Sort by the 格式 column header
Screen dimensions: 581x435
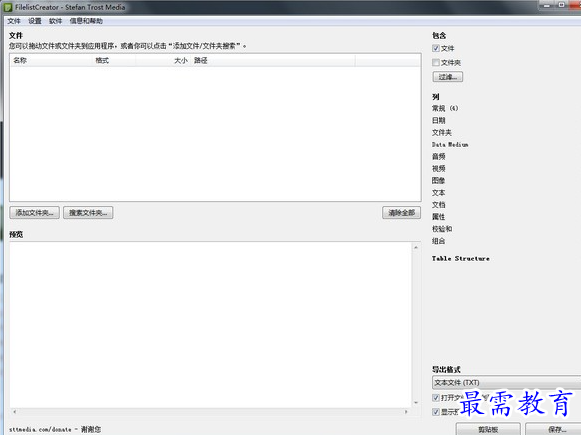point(114,60)
